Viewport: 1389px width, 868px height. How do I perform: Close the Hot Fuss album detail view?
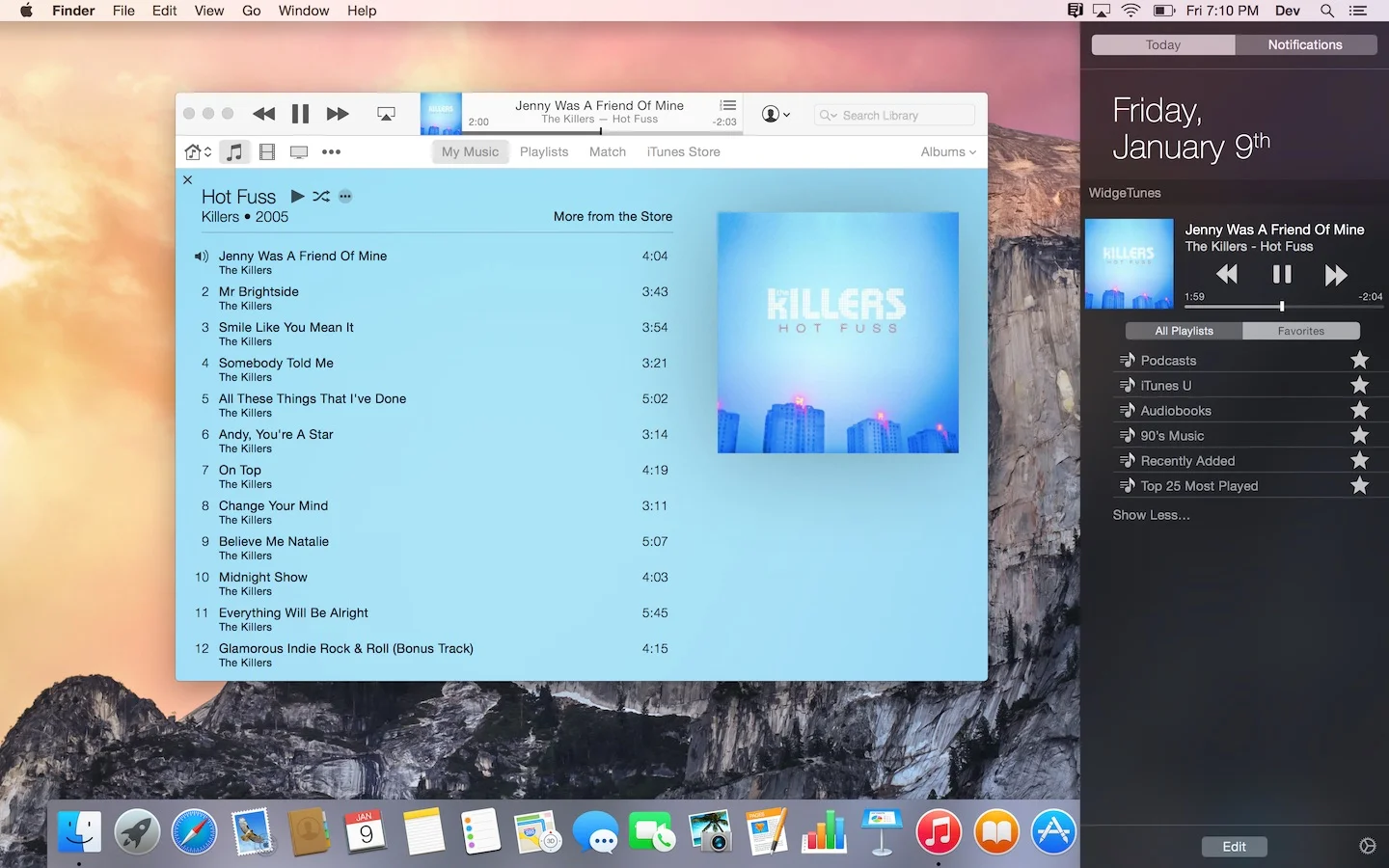pos(188,179)
